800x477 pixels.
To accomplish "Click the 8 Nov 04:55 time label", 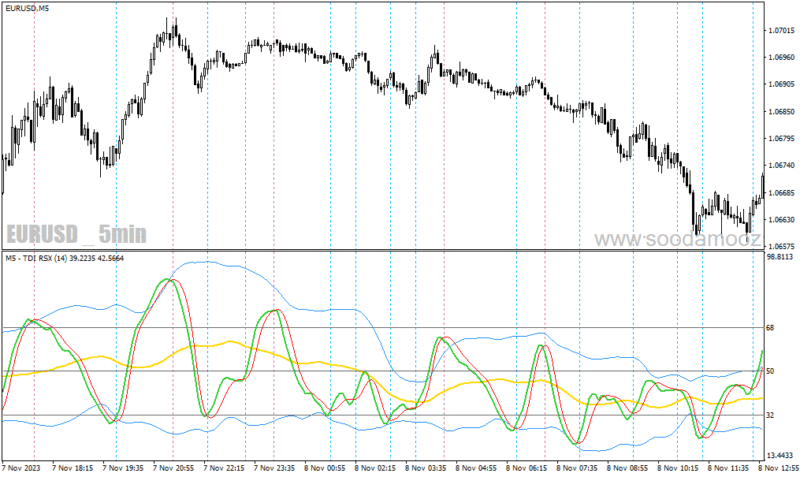I will (476, 468).
